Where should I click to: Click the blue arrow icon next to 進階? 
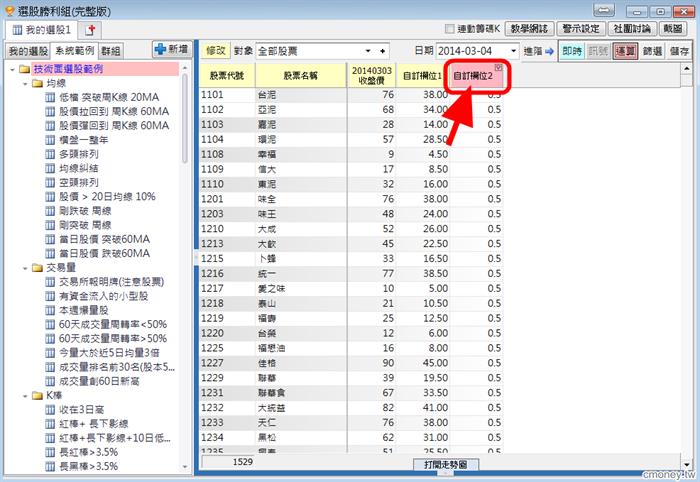pos(550,51)
